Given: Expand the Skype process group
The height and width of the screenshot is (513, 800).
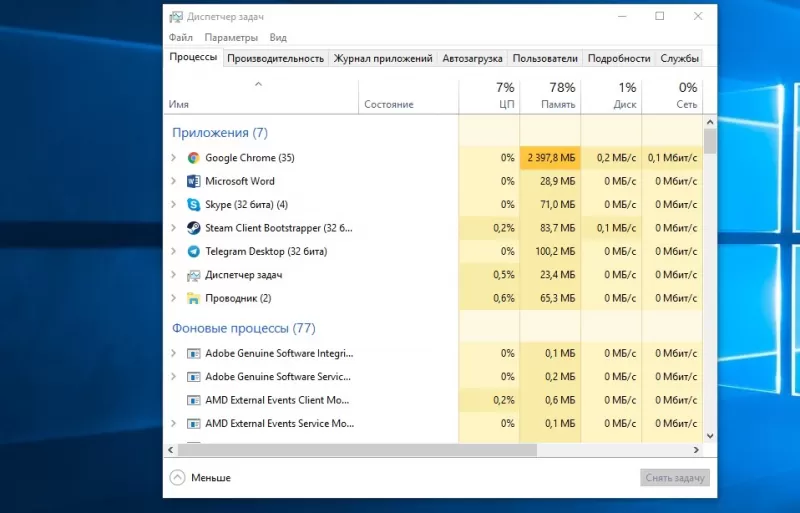Looking at the screenshot, I should click(x=173, y=205).
